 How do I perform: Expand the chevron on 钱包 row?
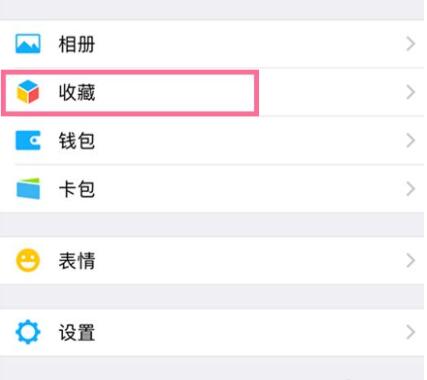(411, 141)
